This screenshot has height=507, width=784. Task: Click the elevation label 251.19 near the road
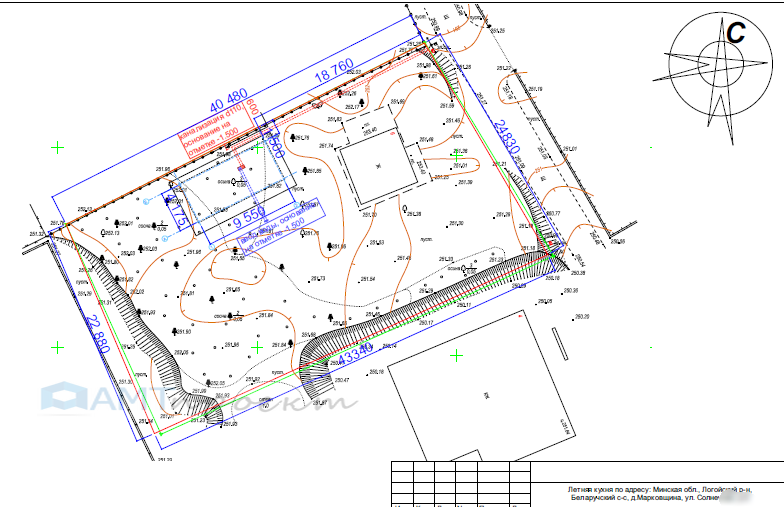(x=534, y=91)
